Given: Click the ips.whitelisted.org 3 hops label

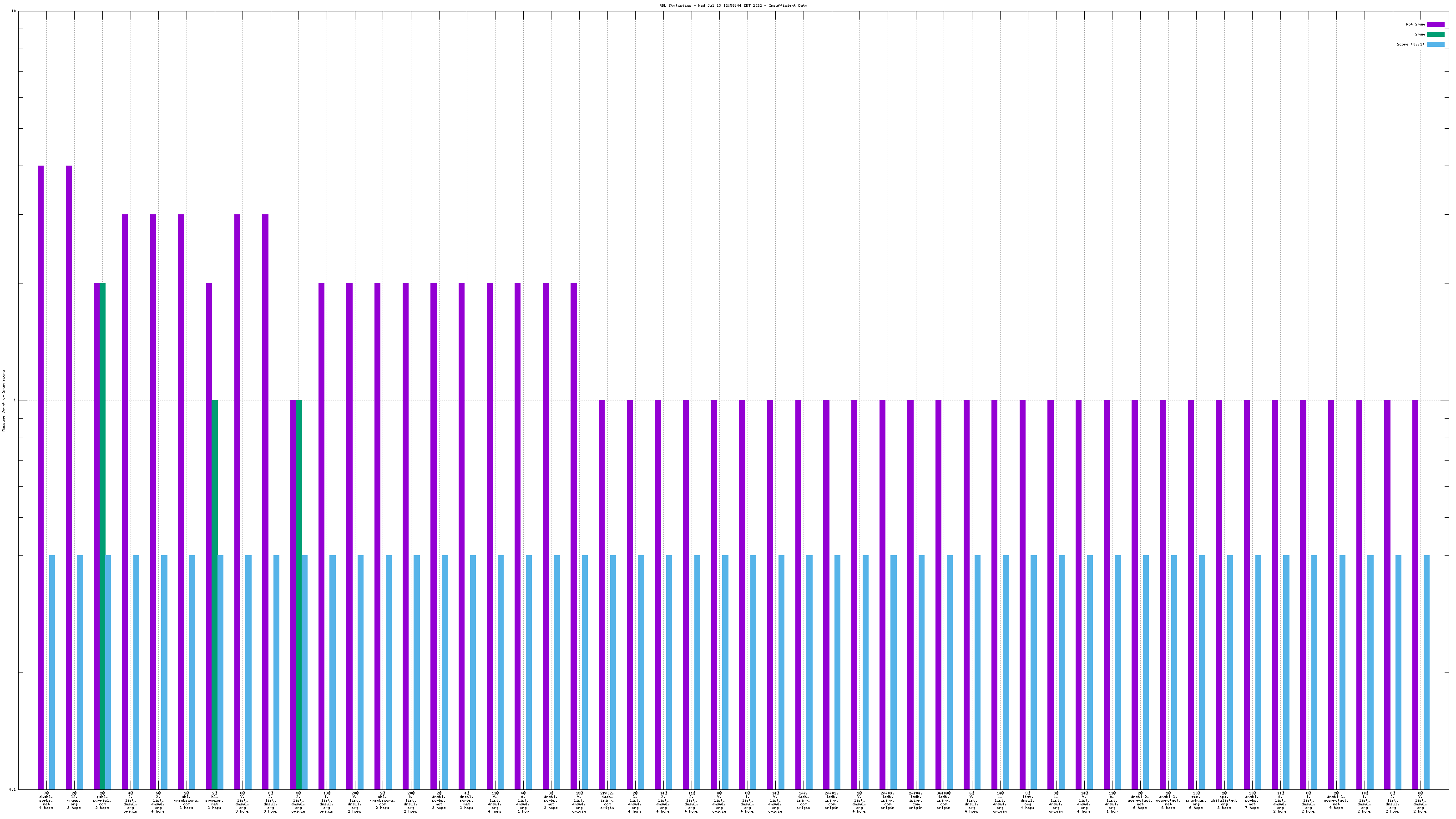Looking at the screenshot, I should tap(1224, 800).
